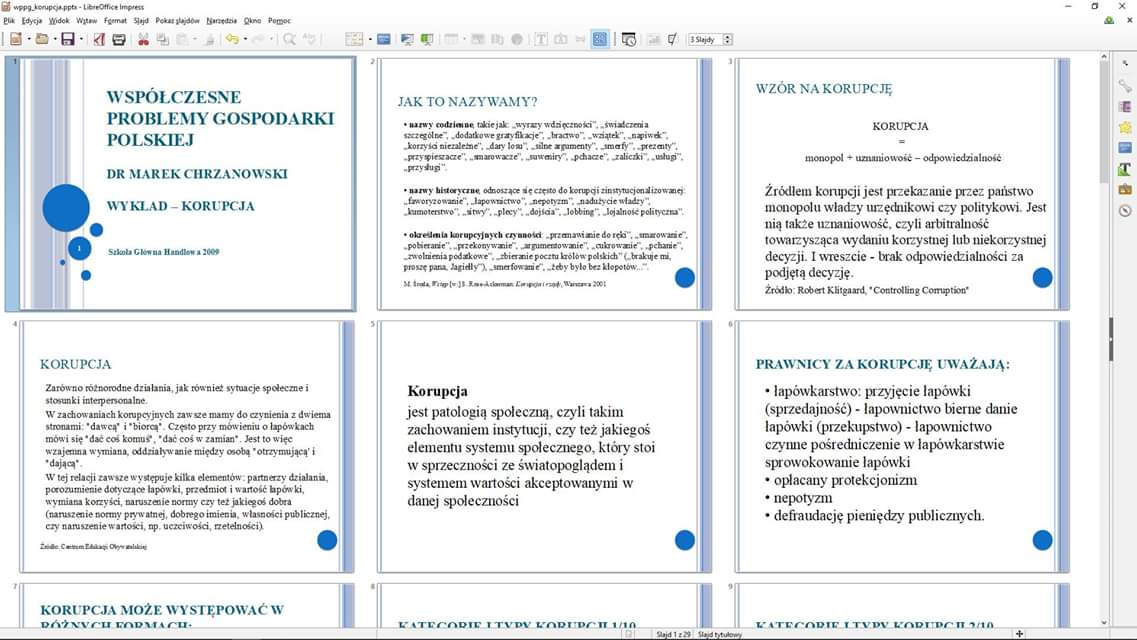
Task: Select slide 2 'Jak to nazywamy?' thumbnail
Action: point(545,184)
